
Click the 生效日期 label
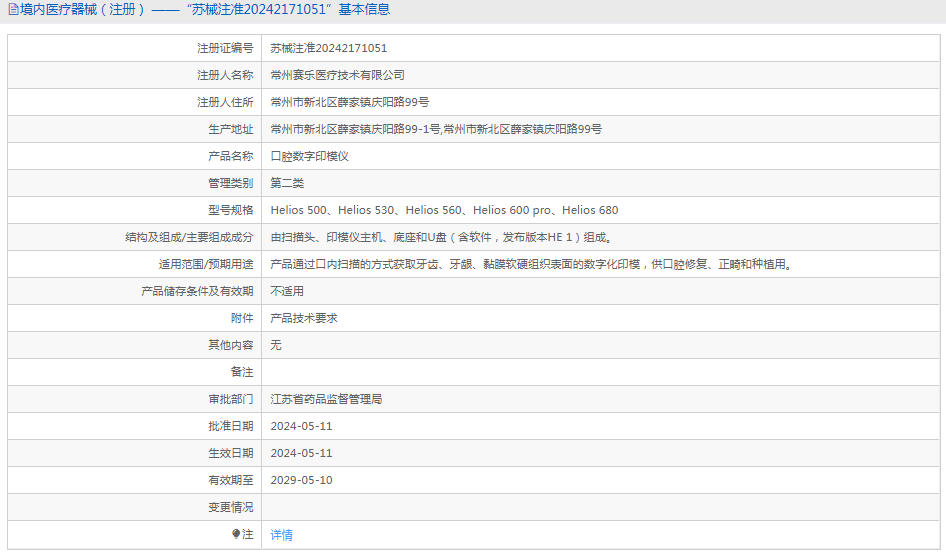point(230,453)
